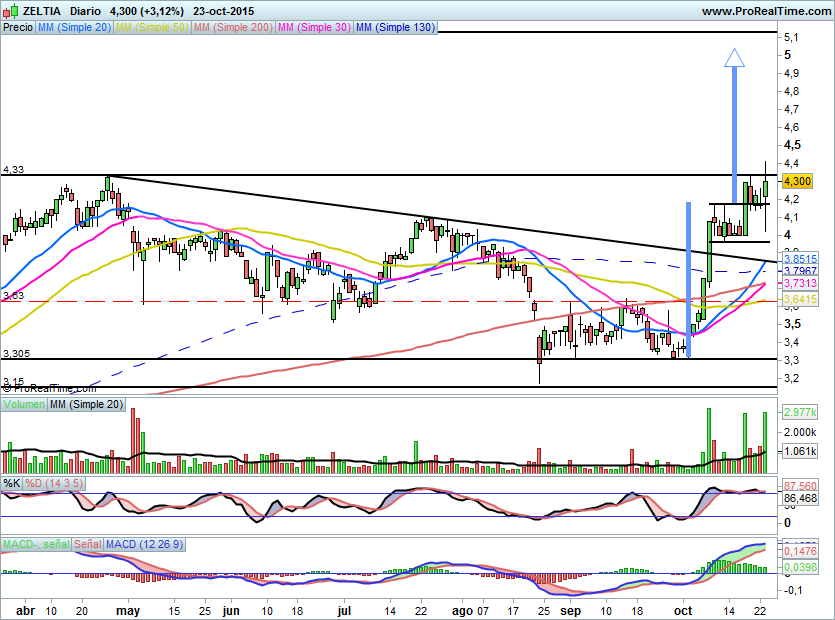Click the jun label on time axis
The width and height of the screenshot is (835, 620).
point(231,611)
